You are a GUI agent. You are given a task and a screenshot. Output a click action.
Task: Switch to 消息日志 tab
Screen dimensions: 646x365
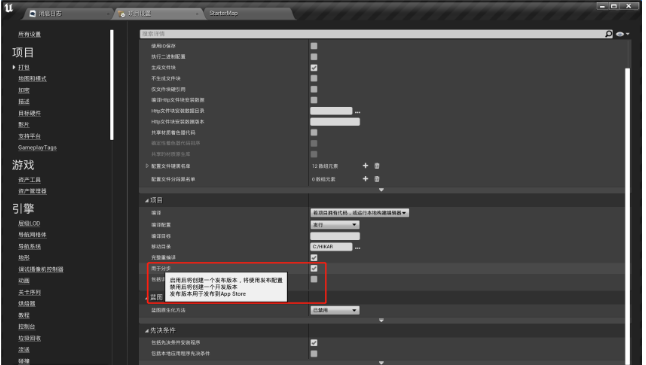pos(68,14)
